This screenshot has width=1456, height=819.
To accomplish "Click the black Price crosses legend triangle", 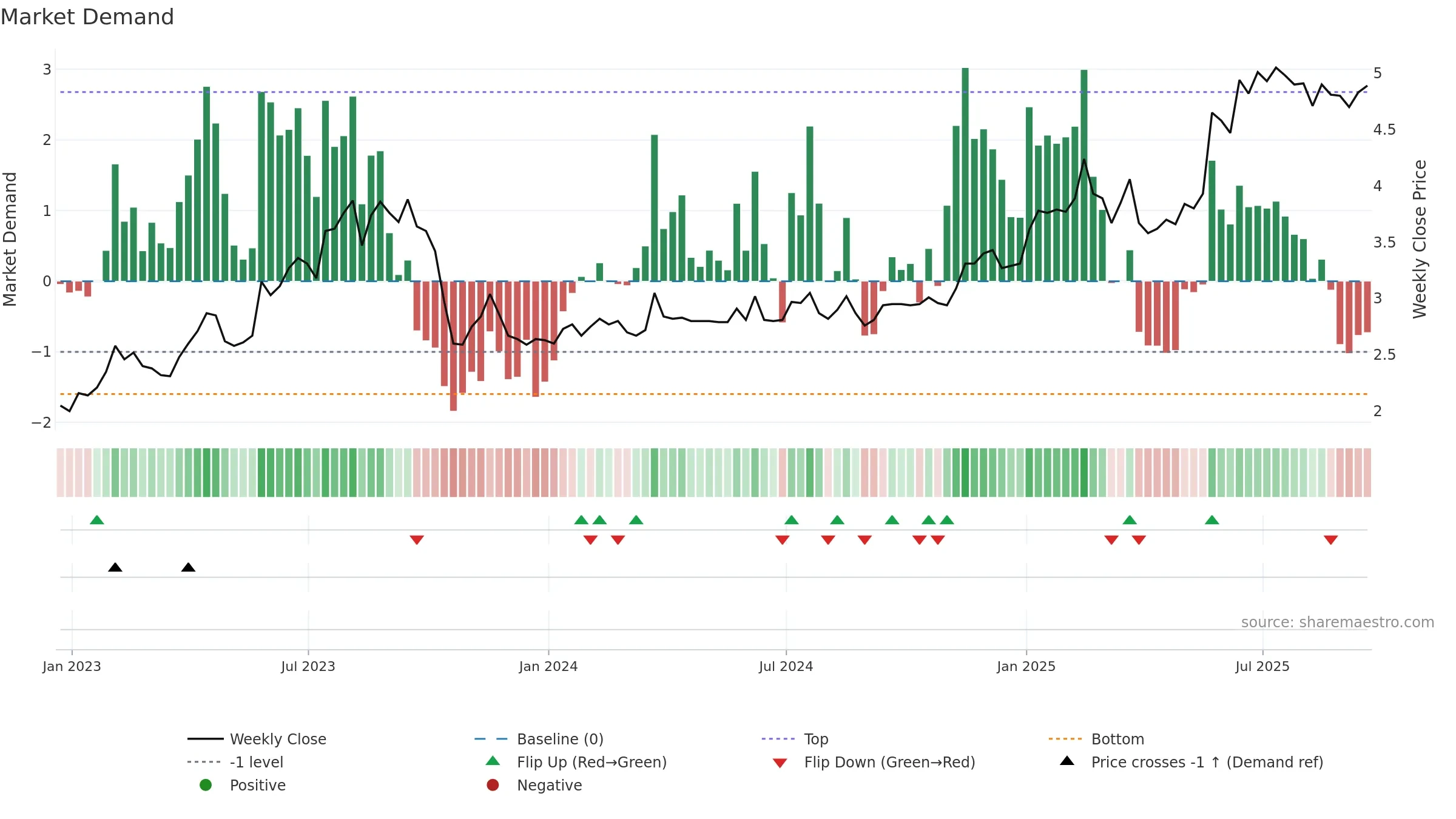I will 1067,761.
